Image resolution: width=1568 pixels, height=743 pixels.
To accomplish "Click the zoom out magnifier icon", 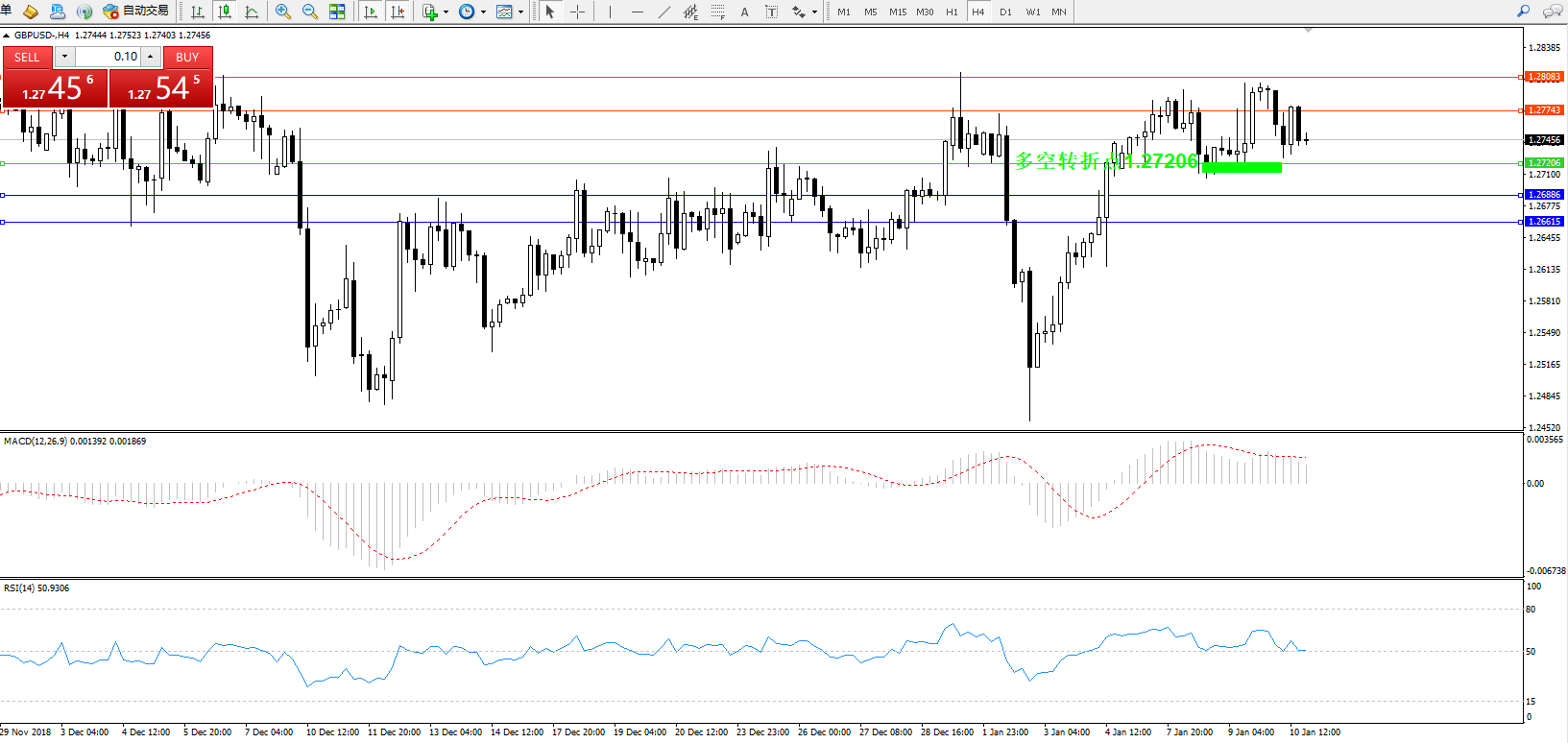I will click(x=310, y=12).
